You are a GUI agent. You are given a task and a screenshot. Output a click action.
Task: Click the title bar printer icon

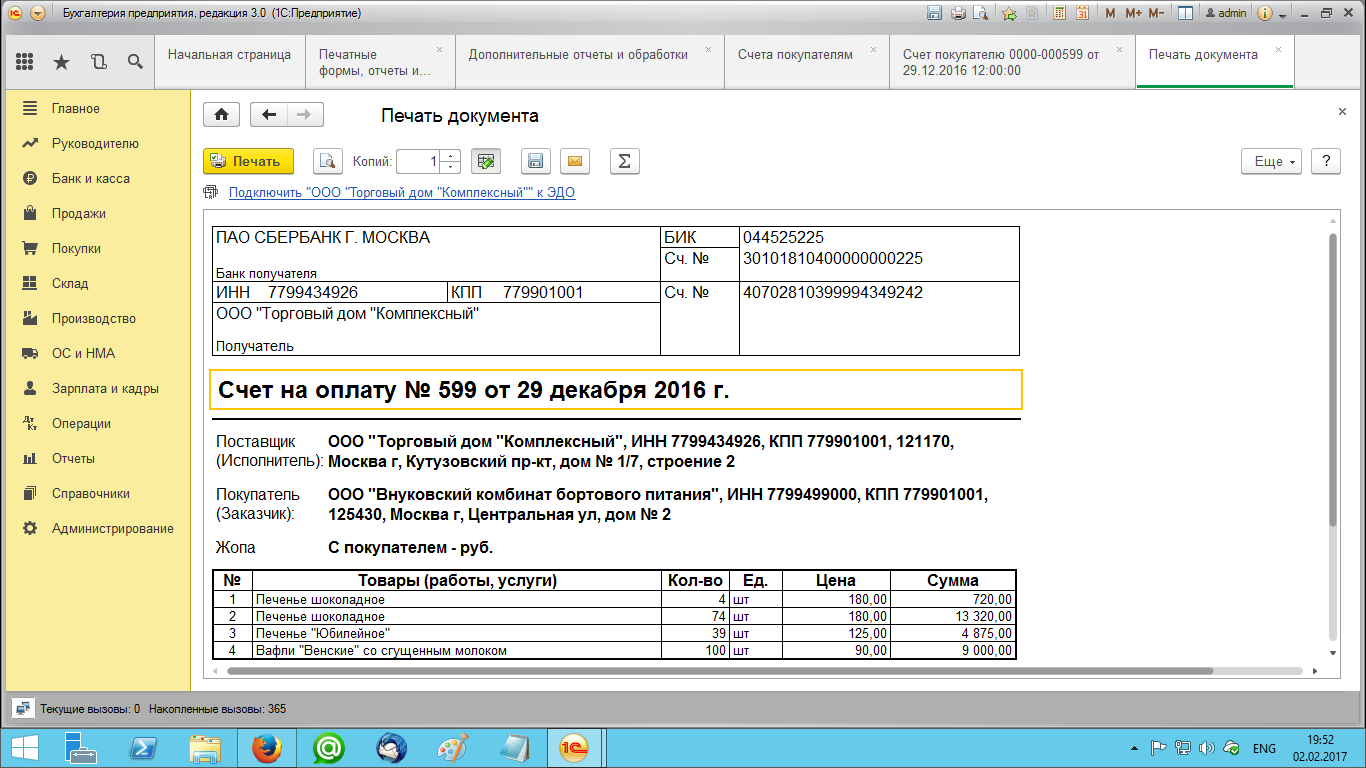pos(958,14)
